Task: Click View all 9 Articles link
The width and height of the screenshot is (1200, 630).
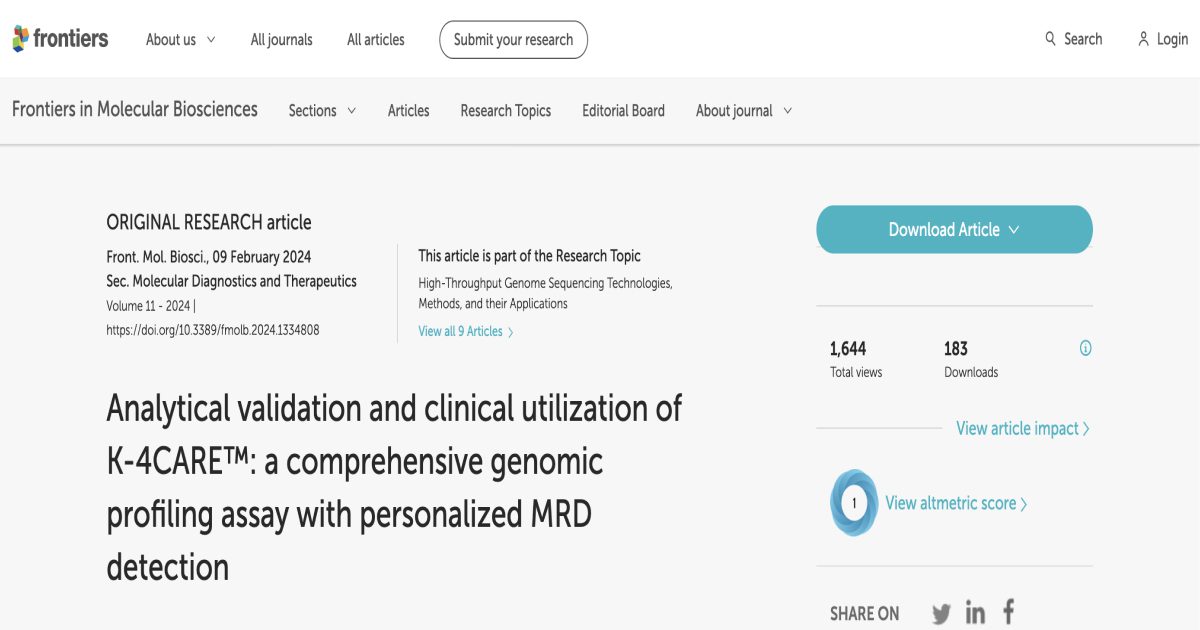Action: 464,331
